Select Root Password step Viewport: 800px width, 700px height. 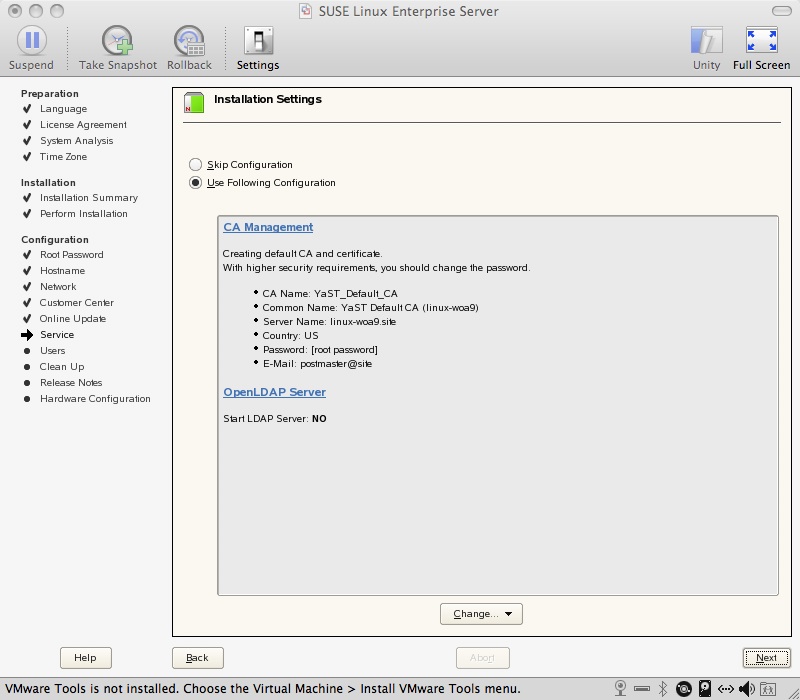tap(72, 255)
